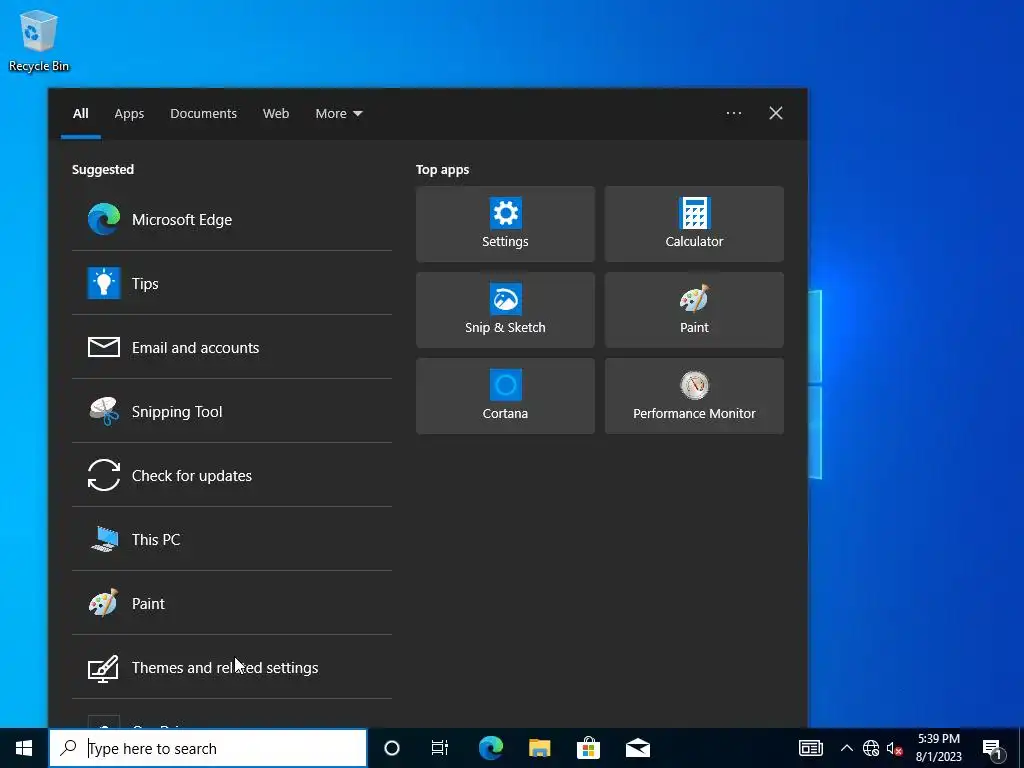Launch Snipping Tool from suggestions
1024x768 pixels.
click(x=231, y=411)
